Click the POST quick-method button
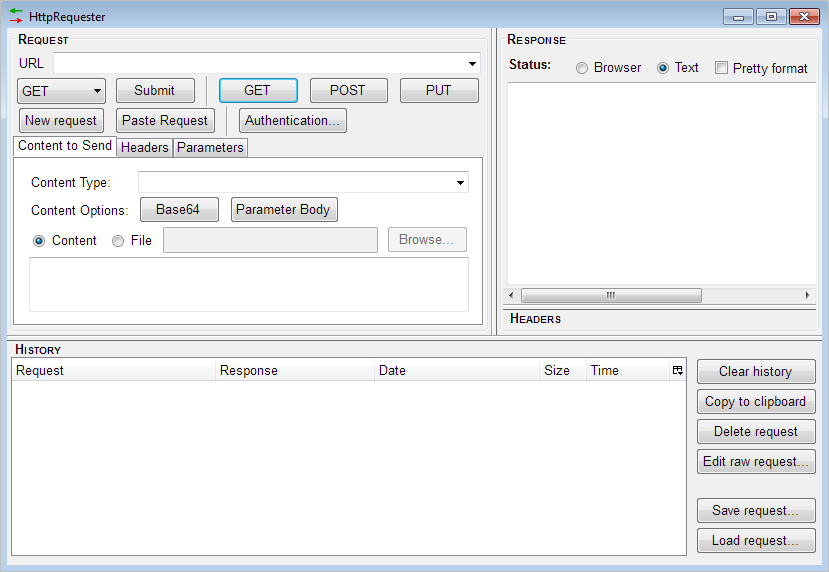This screenshot has height=572, width=829. [348, 91]
